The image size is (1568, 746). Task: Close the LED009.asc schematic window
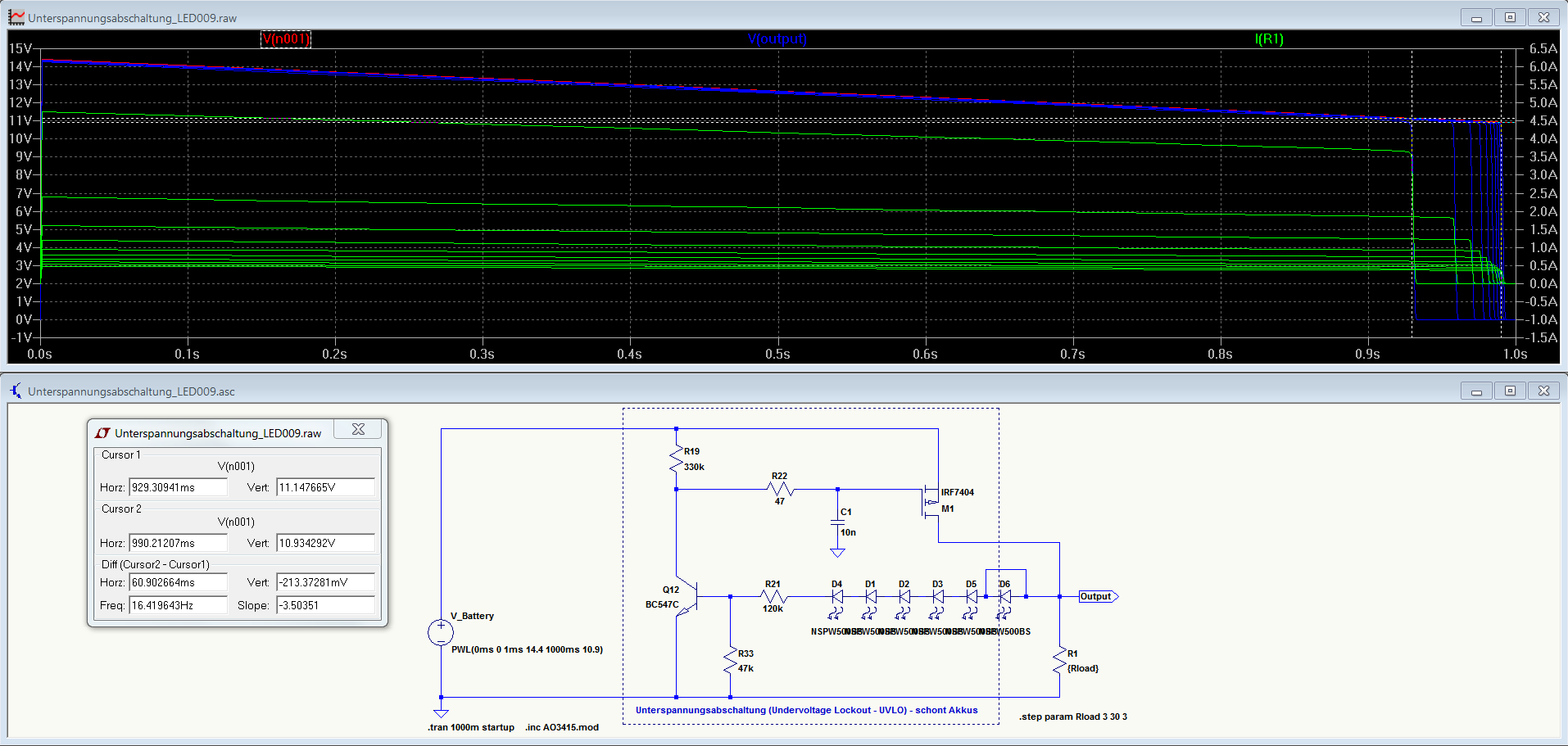(1543, 391)
